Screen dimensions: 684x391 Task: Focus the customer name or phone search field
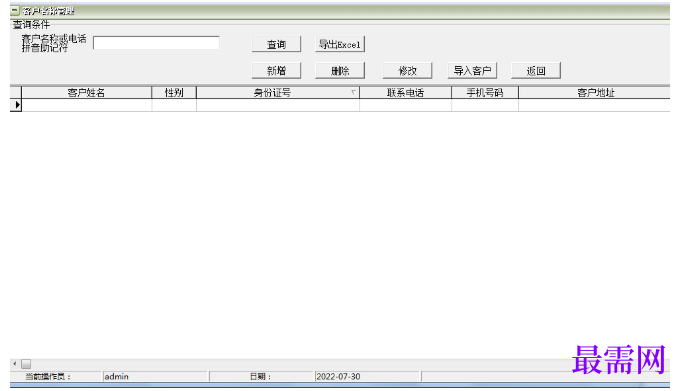pyautogui.click(x=156, y=43)
